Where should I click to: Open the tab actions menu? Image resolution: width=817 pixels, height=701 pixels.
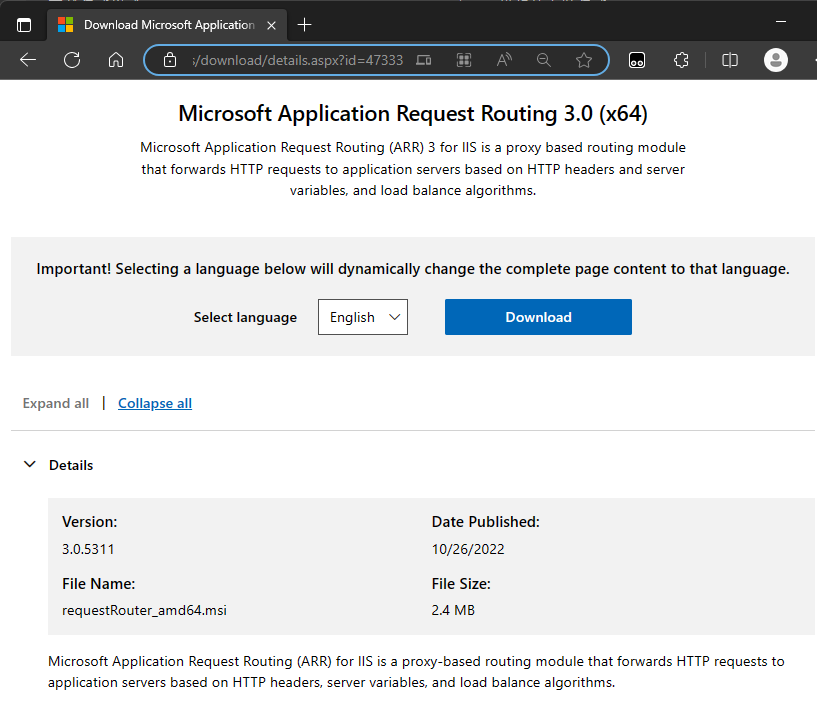pyautogui.click(x=24, y=25)
